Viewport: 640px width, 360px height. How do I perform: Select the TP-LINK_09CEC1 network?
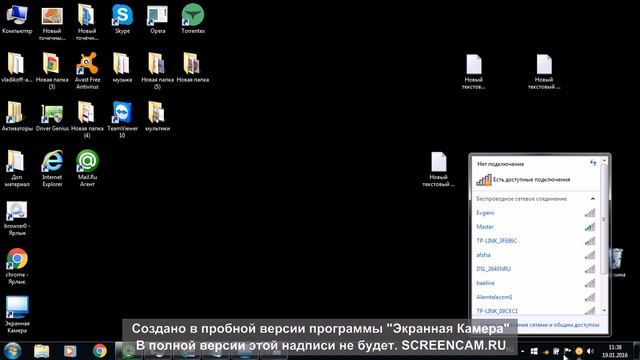[536, 311]
